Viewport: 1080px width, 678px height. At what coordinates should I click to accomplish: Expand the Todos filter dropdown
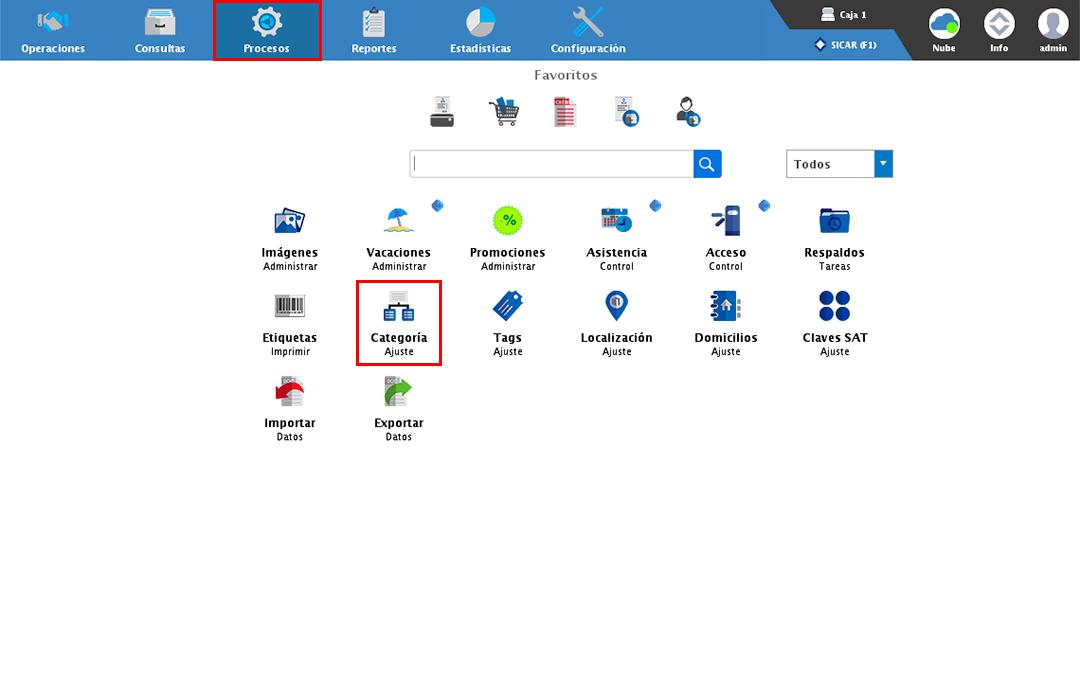883,164
